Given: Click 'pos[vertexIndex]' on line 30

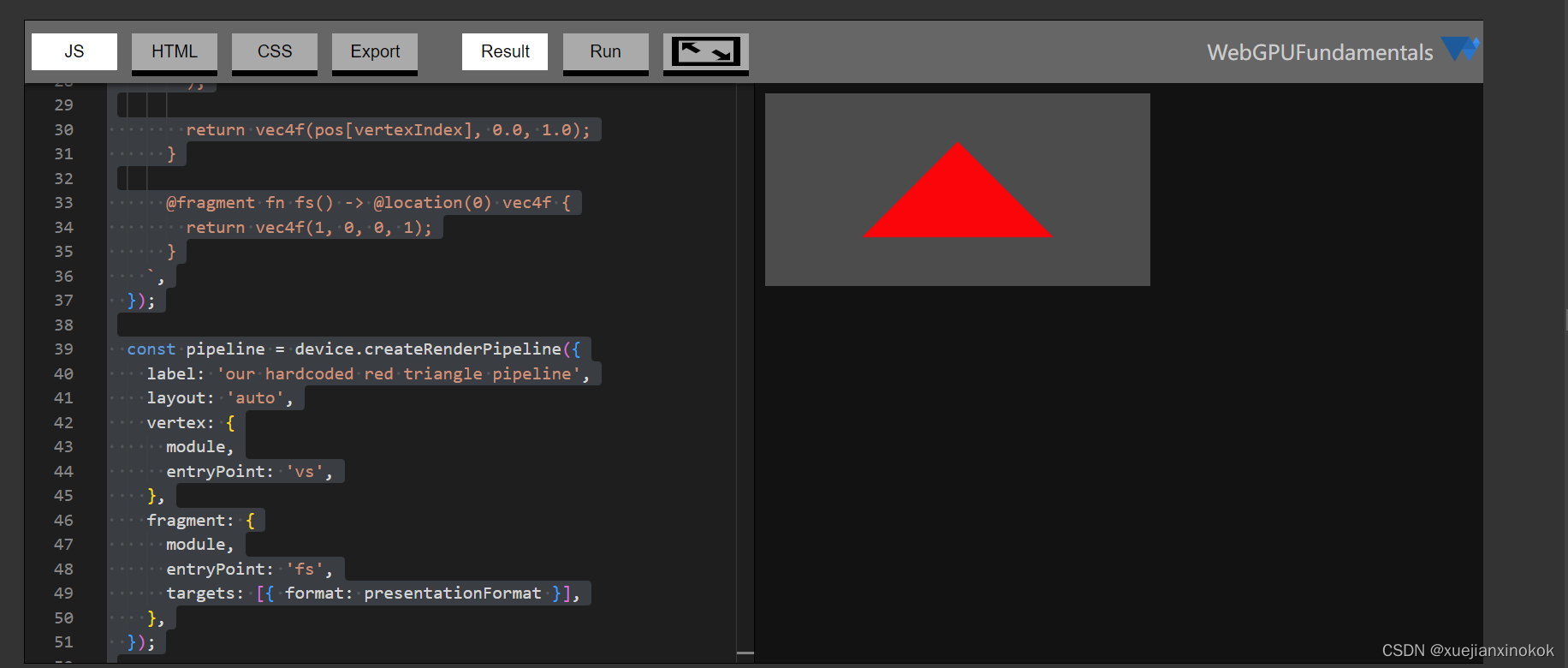Looking at the screenshot, I should 394,130.
